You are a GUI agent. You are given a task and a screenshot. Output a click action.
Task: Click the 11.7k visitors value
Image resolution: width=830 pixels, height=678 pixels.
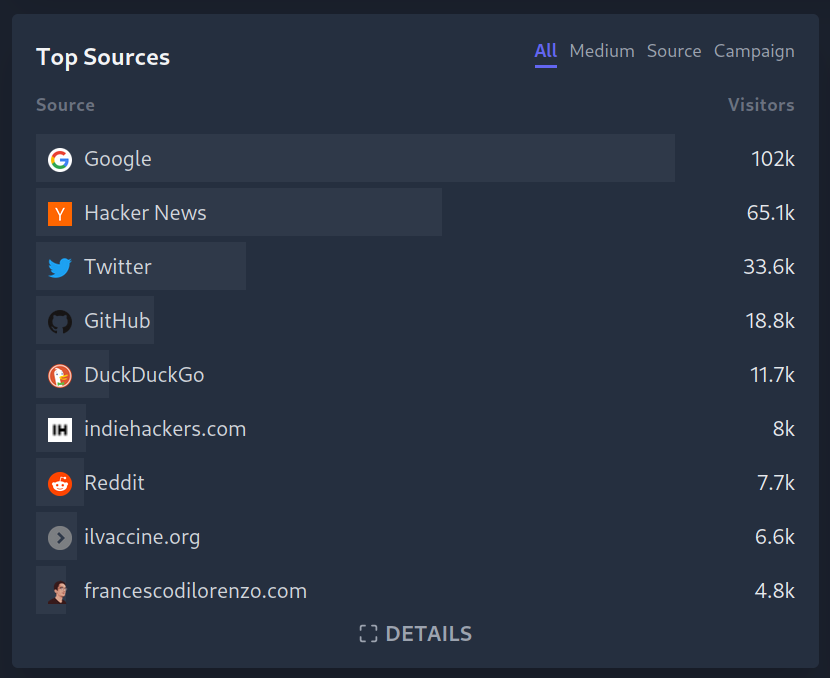[772, 375]
